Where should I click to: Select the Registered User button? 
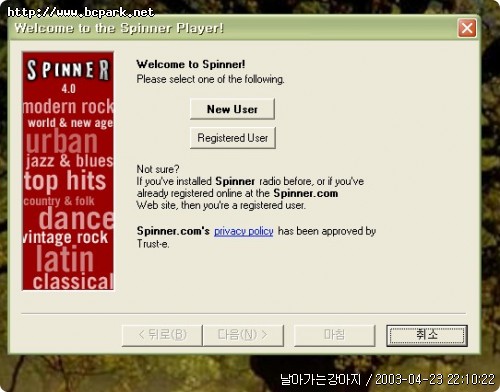232,138
